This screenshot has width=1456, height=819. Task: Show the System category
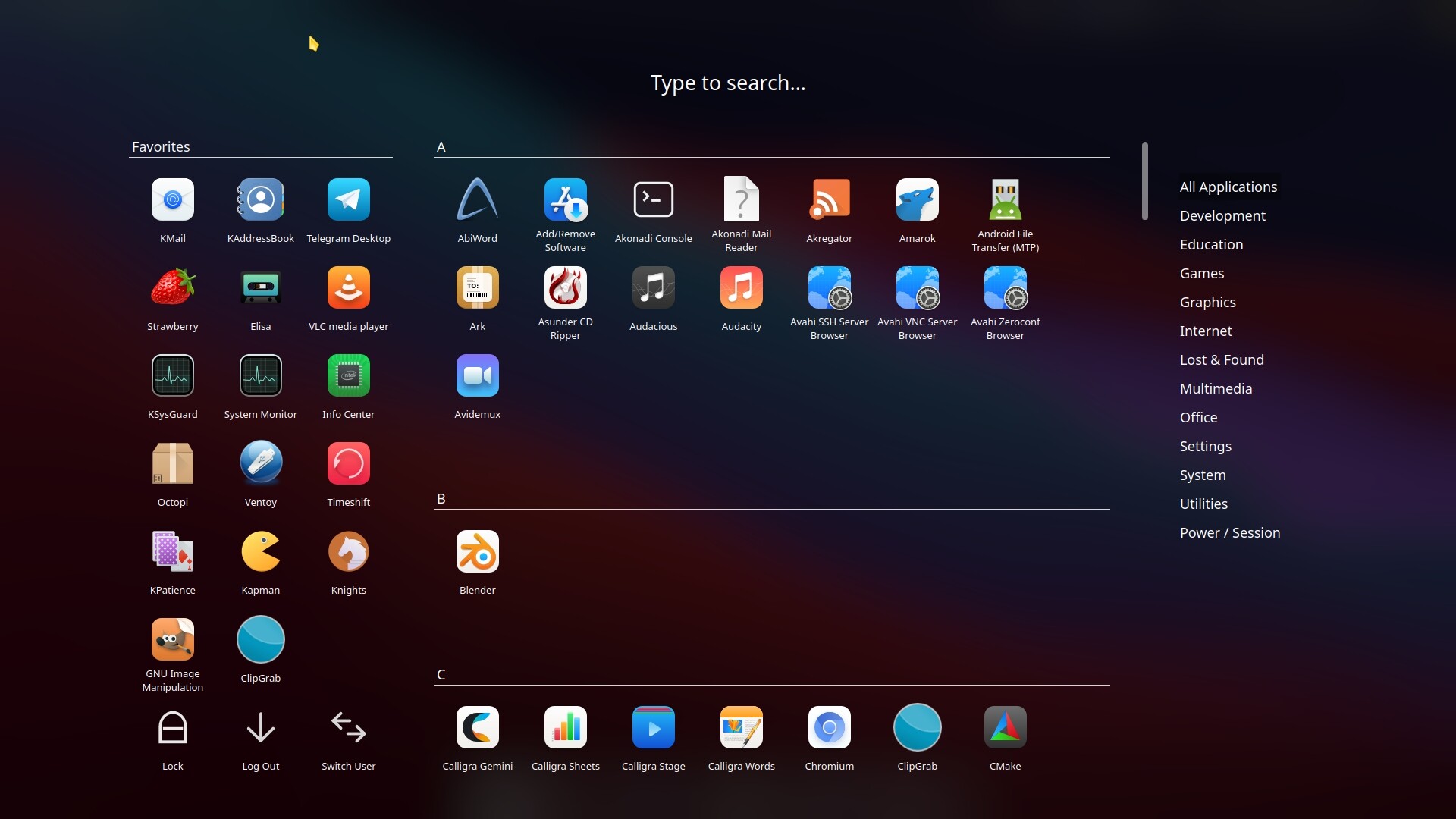[1203, 475]
